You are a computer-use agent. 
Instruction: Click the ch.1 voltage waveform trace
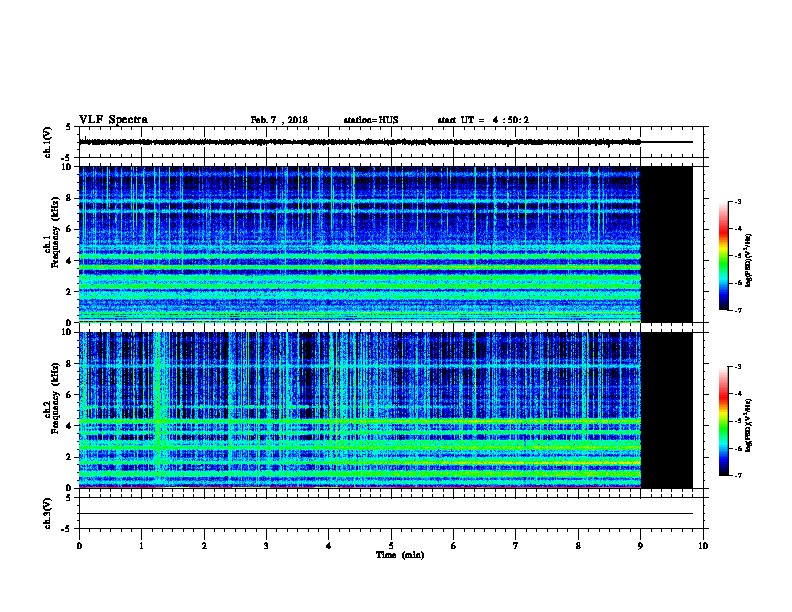360,142
